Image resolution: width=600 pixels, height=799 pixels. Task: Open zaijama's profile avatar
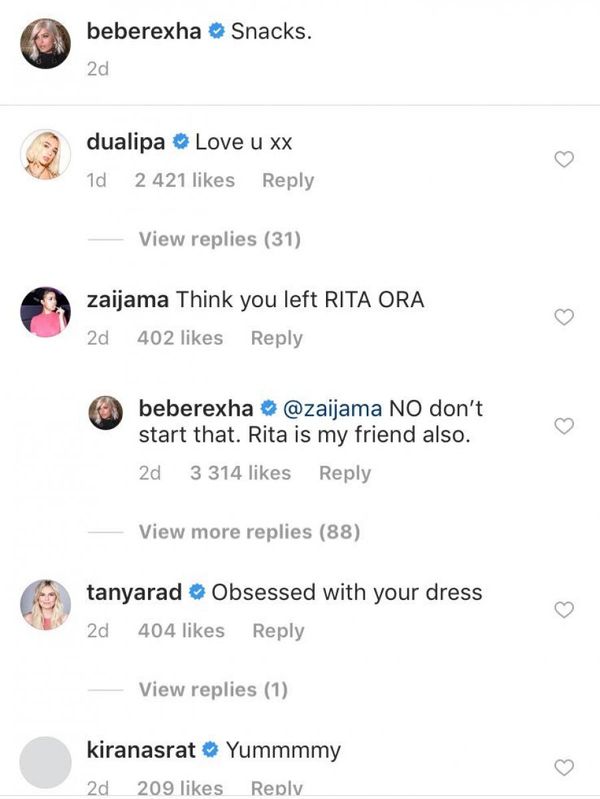(45, 312)
